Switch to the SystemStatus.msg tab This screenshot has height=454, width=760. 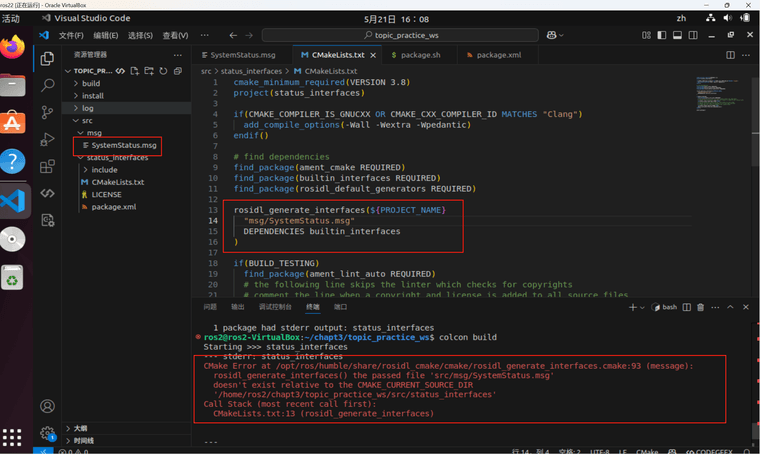tap(241, 55)
